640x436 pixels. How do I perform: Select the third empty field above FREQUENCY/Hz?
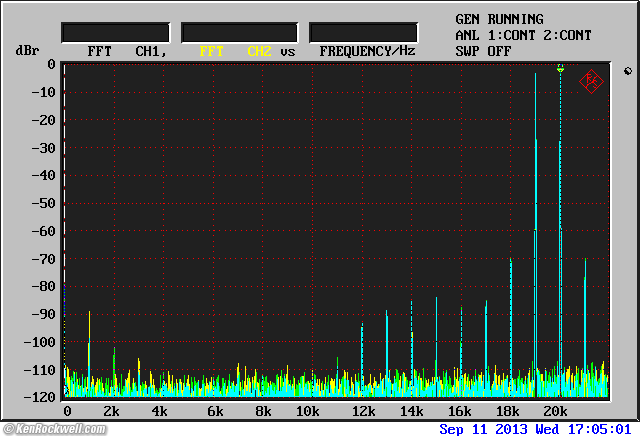pyautogui.click(x=363, y=32)
